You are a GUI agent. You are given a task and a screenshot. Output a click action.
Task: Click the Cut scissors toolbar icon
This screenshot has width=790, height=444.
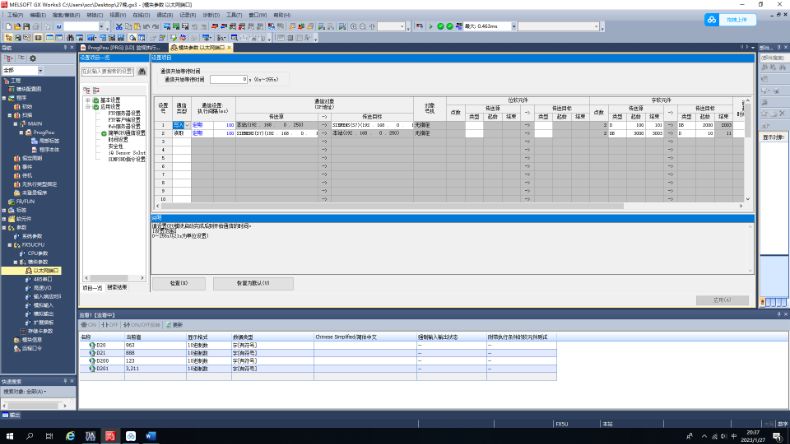point(119,26)
